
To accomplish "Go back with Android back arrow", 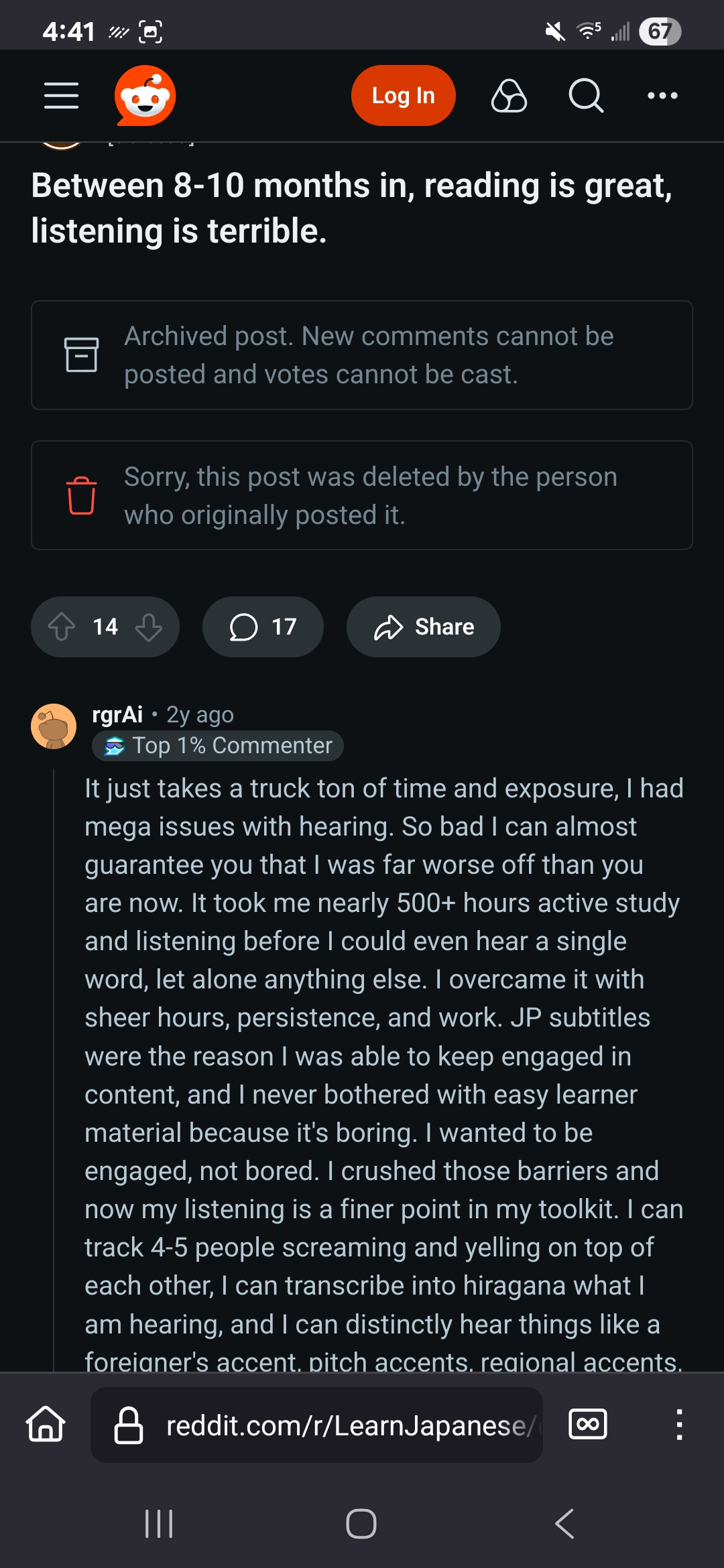I will [x=564, y=1524].
